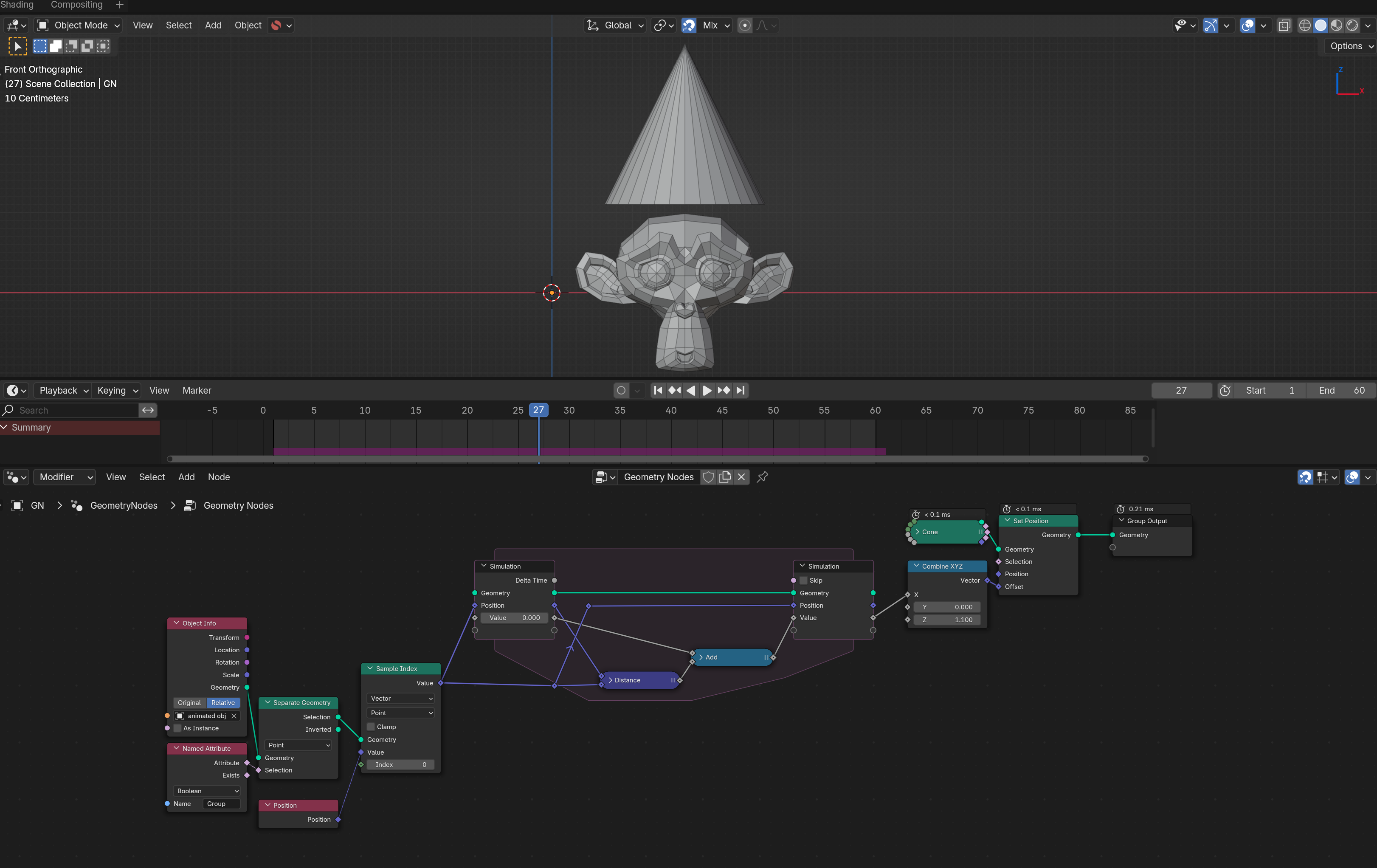1377x868 pixels.
Task: Open the timeline editor type menu
Action: click(x=16, y=391)
